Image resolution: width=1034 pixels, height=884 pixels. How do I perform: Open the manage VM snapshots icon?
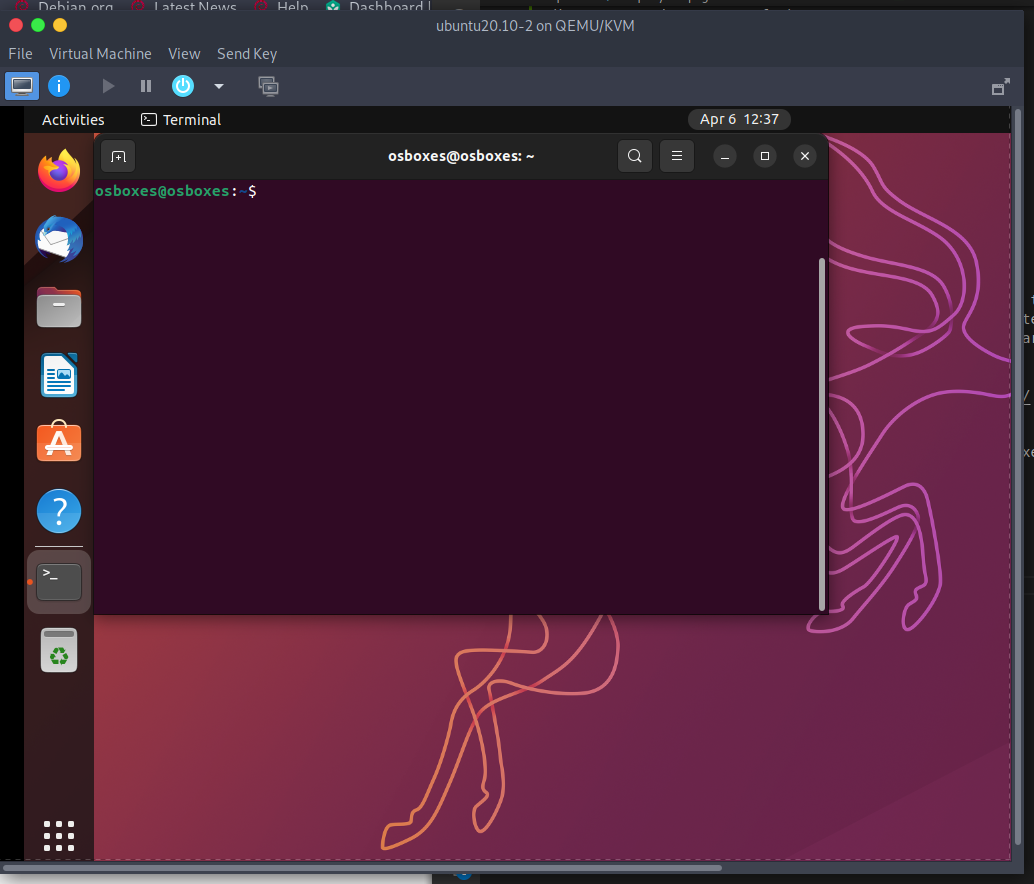(268, 86)
